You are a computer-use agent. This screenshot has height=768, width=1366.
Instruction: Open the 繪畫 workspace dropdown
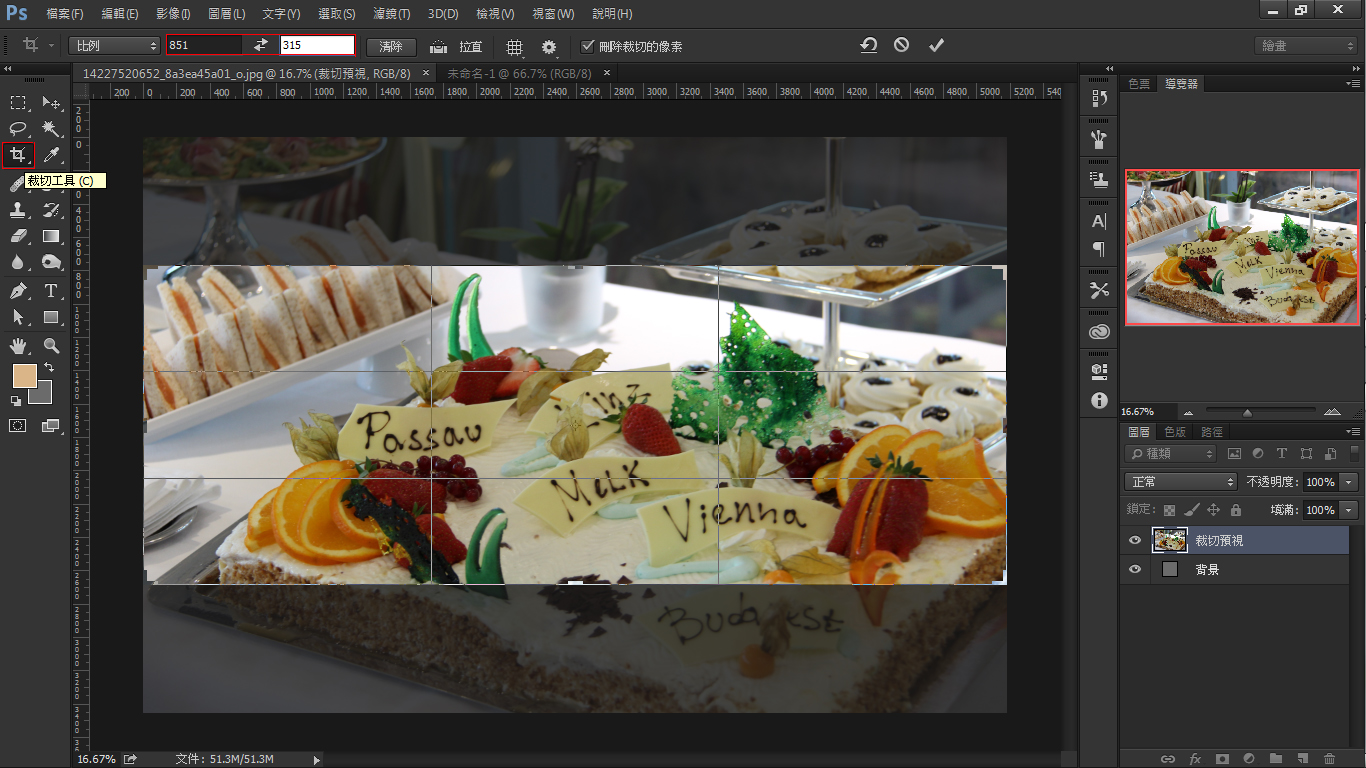(1306, 46)
